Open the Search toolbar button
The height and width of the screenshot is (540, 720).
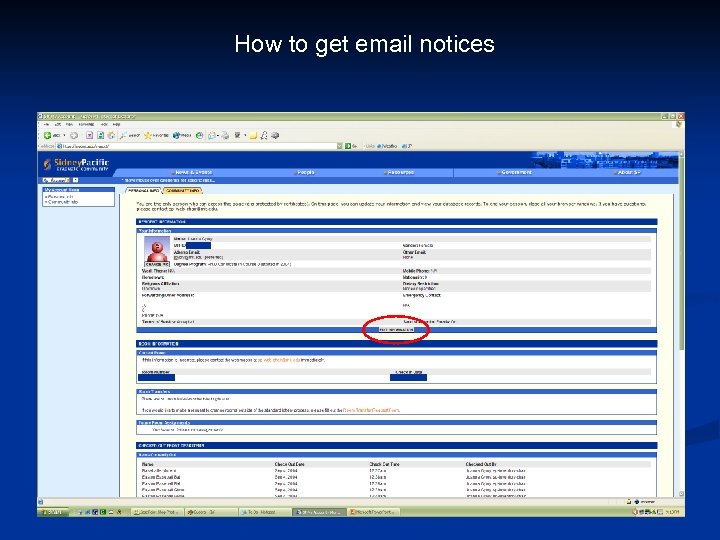point(130,135)
